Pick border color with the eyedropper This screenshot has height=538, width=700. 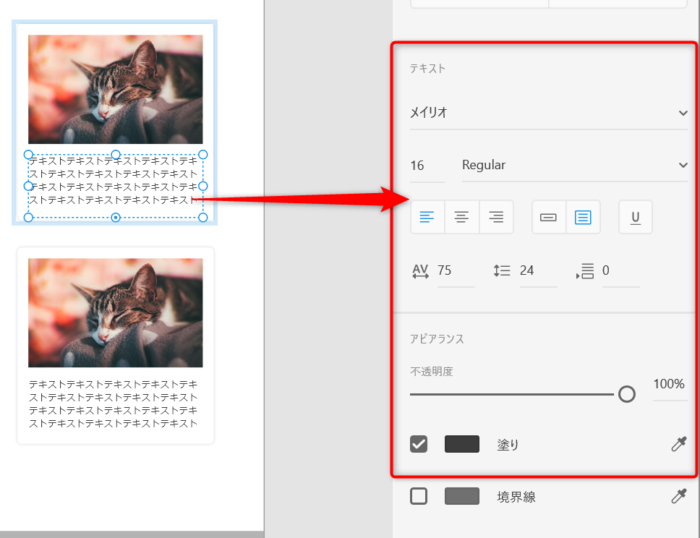pyautogui.click(x=678, y=496)
